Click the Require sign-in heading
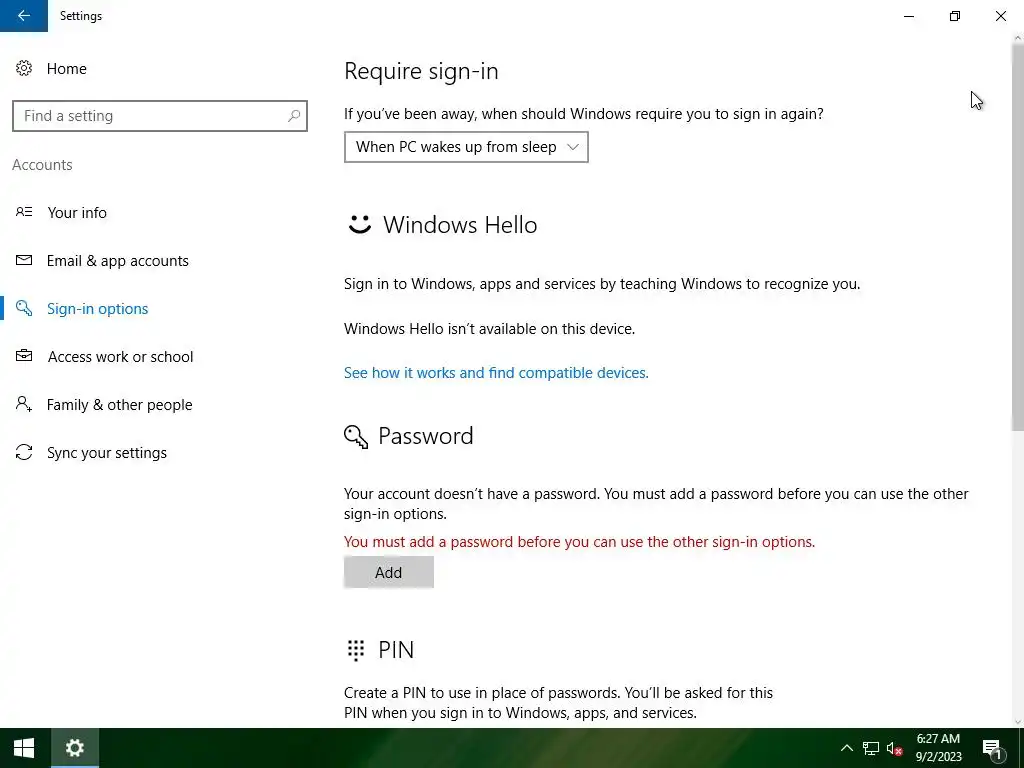This screenshot has height=768, width=1024. click(x=421, y=71)
